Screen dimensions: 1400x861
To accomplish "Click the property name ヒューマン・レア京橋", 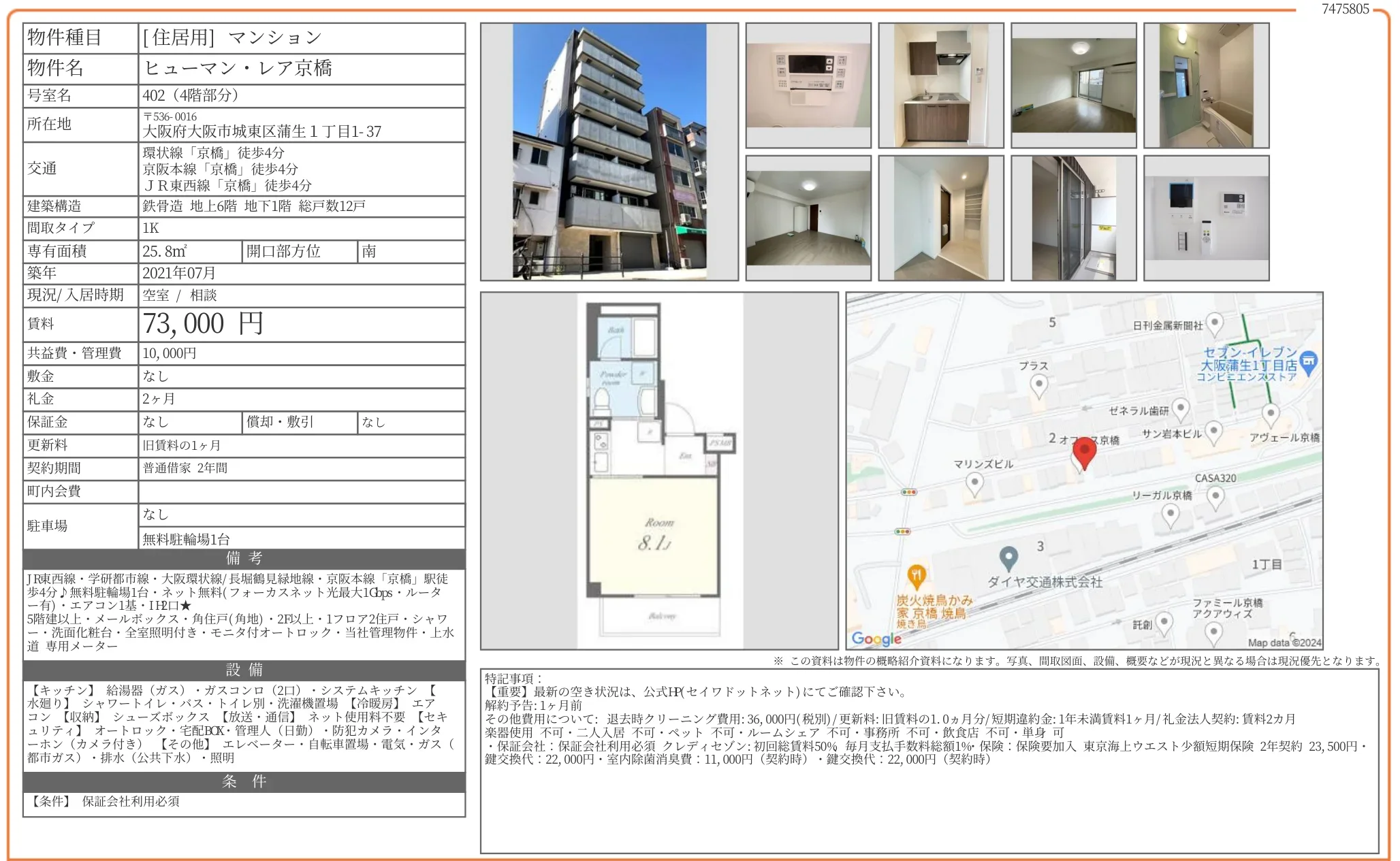I will (x=238, y=68).
